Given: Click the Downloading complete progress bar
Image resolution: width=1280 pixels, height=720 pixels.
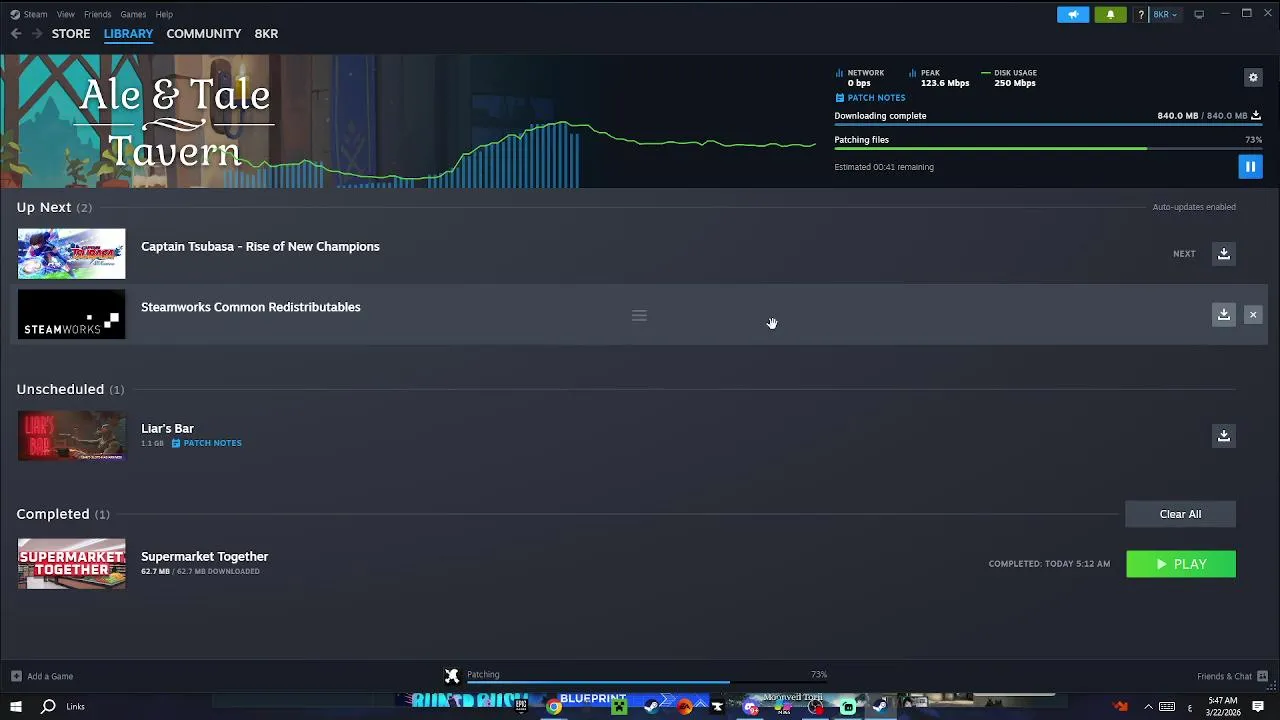Looking at the screenshot, I should coord(1047,125).
